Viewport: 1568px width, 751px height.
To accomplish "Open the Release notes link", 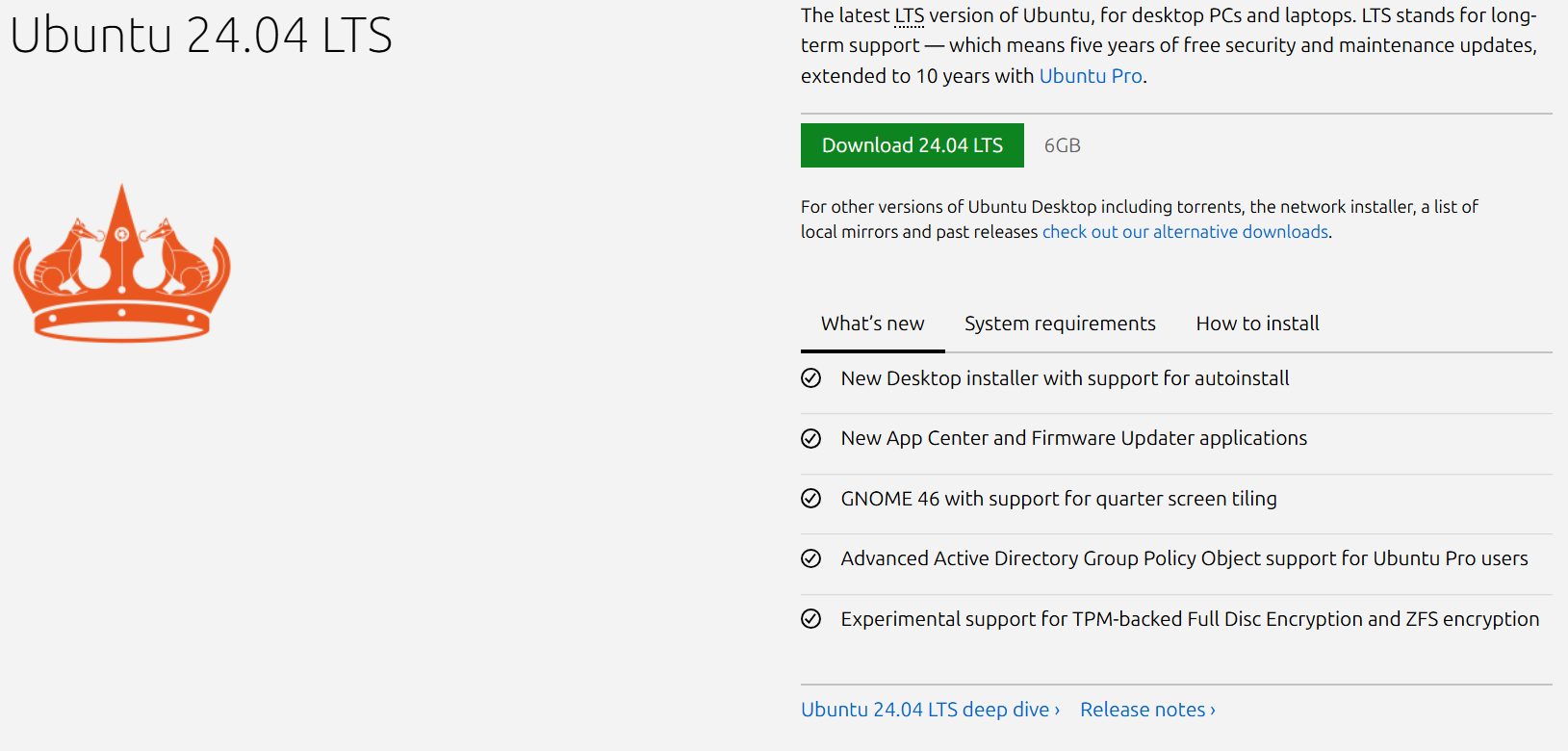I will (1147, 710).
